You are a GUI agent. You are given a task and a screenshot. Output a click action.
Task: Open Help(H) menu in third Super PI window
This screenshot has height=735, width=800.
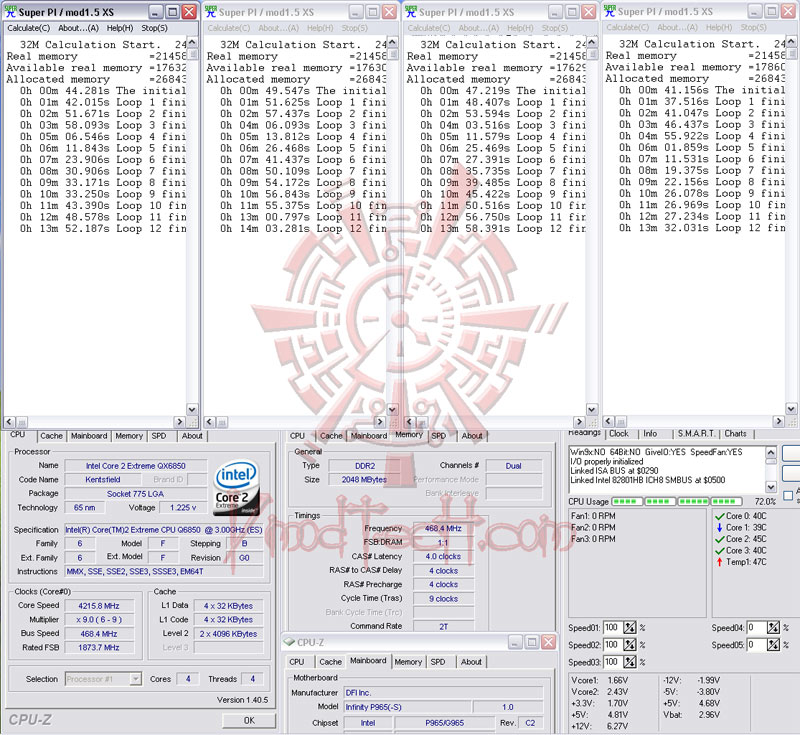[x=520, y=28]
